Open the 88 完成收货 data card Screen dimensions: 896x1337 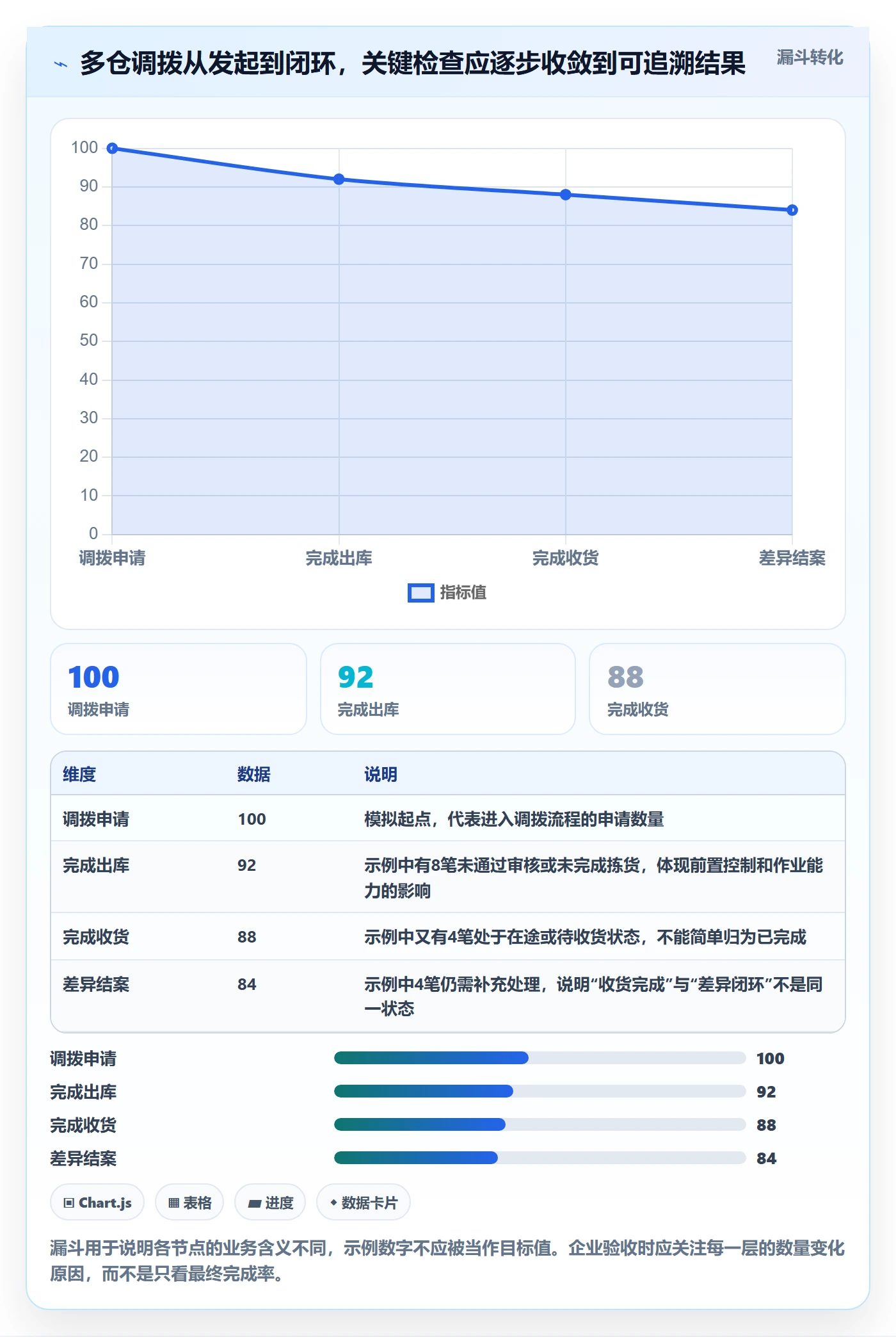(x=717, y=689)
